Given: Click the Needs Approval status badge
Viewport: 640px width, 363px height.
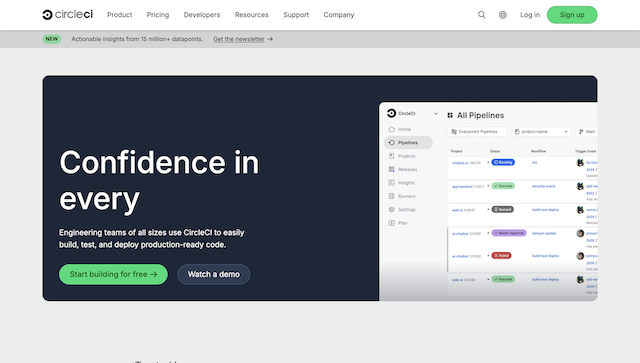Looking at the screenshot, I should (509, 233).
